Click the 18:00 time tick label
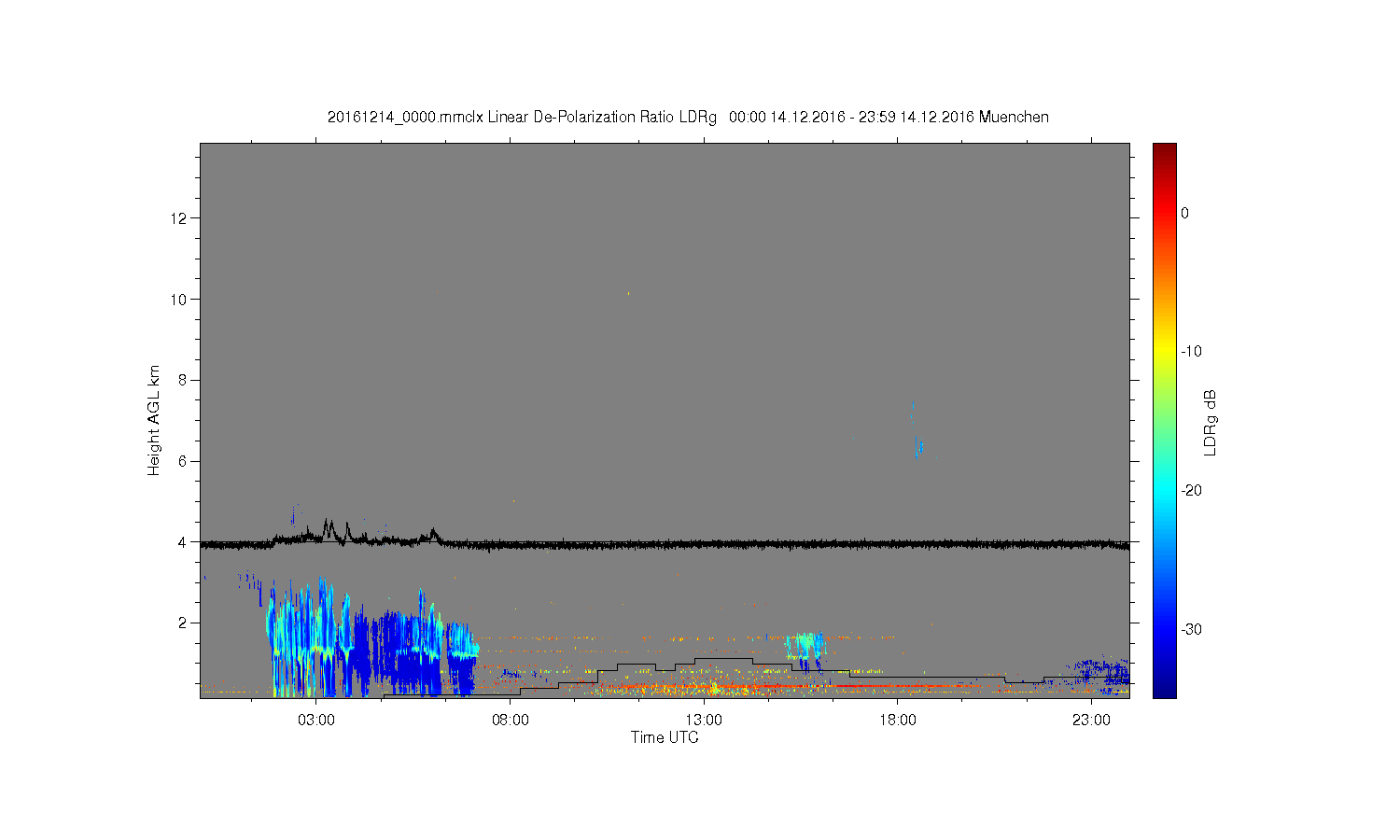Screen dimensions: 1400x840 pyautogui.click(x=898, y=721)
